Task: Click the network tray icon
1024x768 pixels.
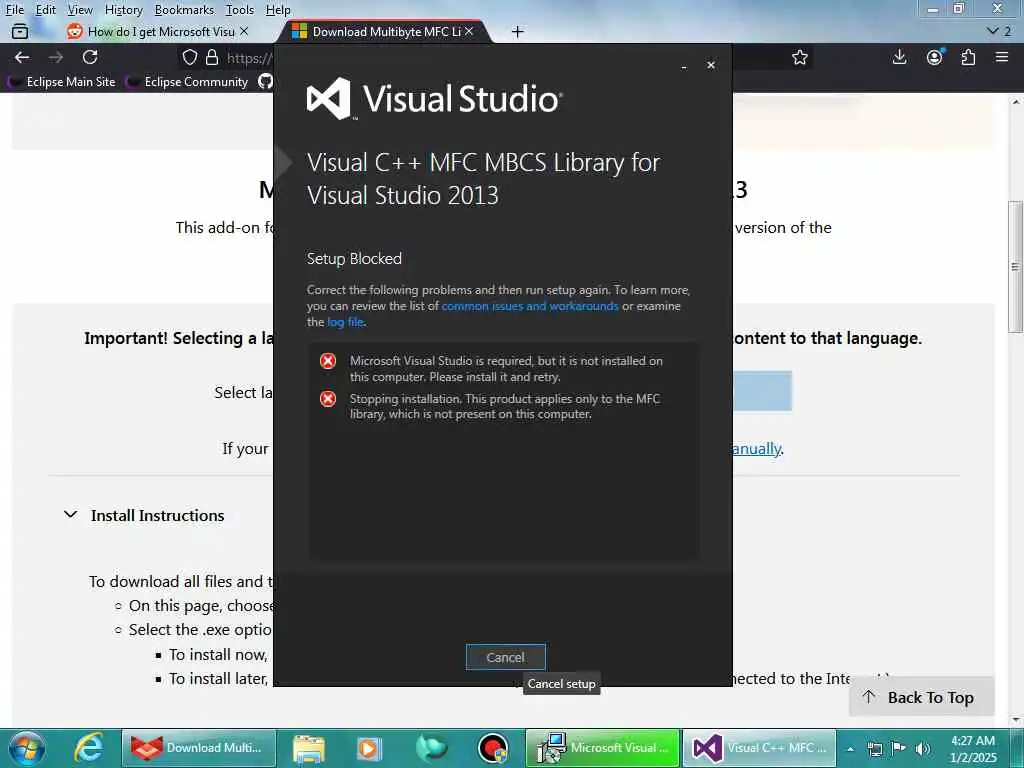Action: click(874, 749)
